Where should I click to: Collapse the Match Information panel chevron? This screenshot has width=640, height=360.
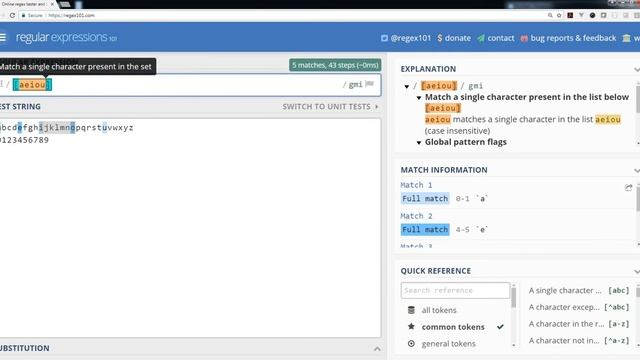coord(636,170)
